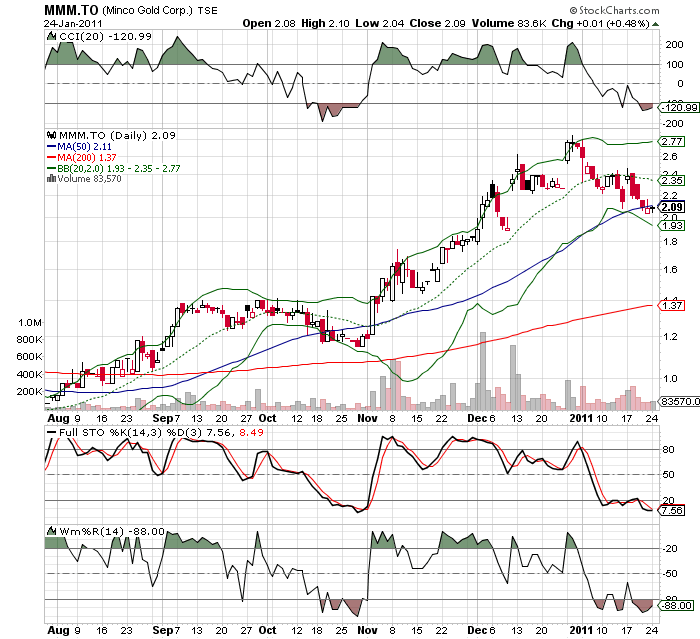Image resolution: width=700 pixels, height=639 pixels.
Task: Click the middle Bollinger band tag 2.35
Action: pos(672,180)
